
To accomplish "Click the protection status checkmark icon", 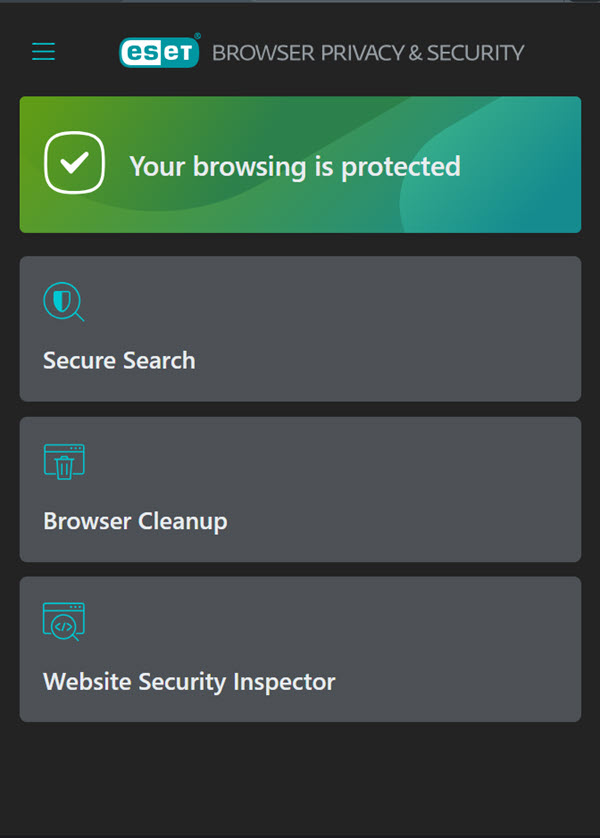I will coord(74,163).
